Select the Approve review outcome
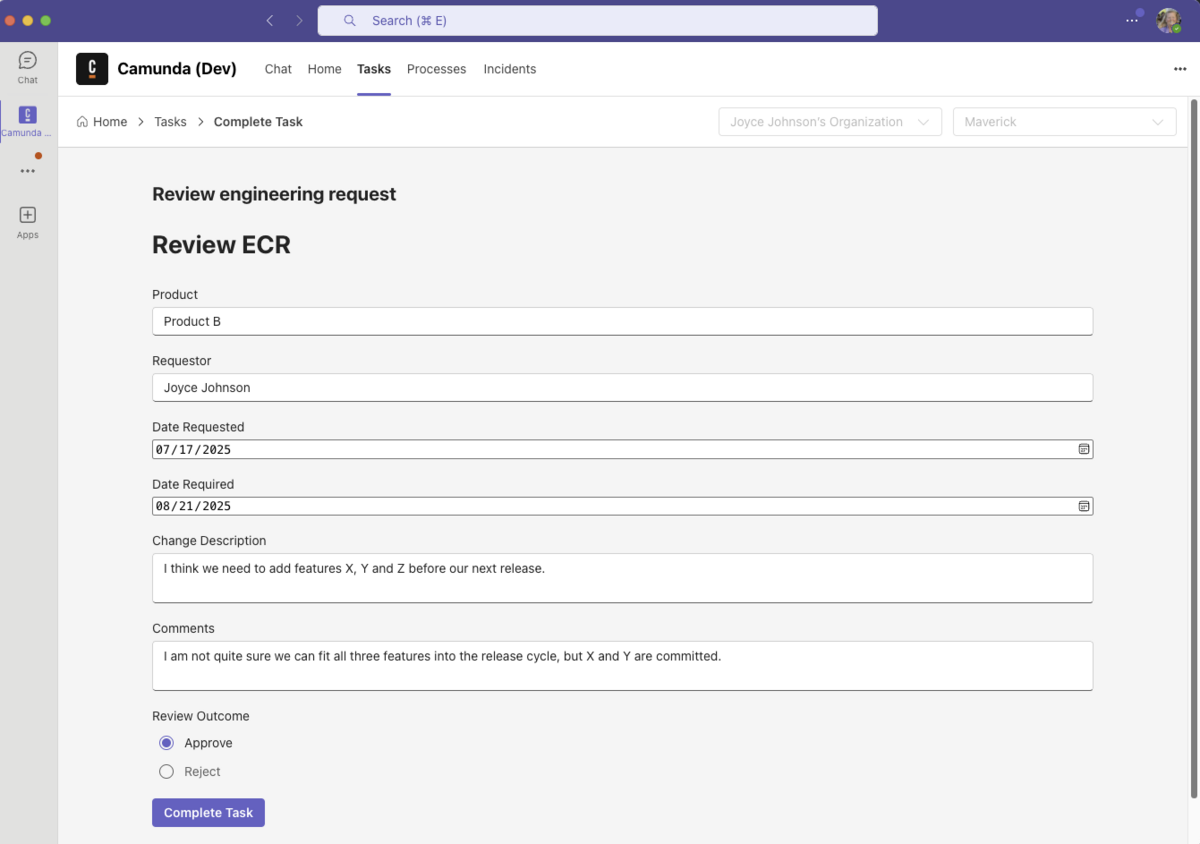 tap(165, 743)
